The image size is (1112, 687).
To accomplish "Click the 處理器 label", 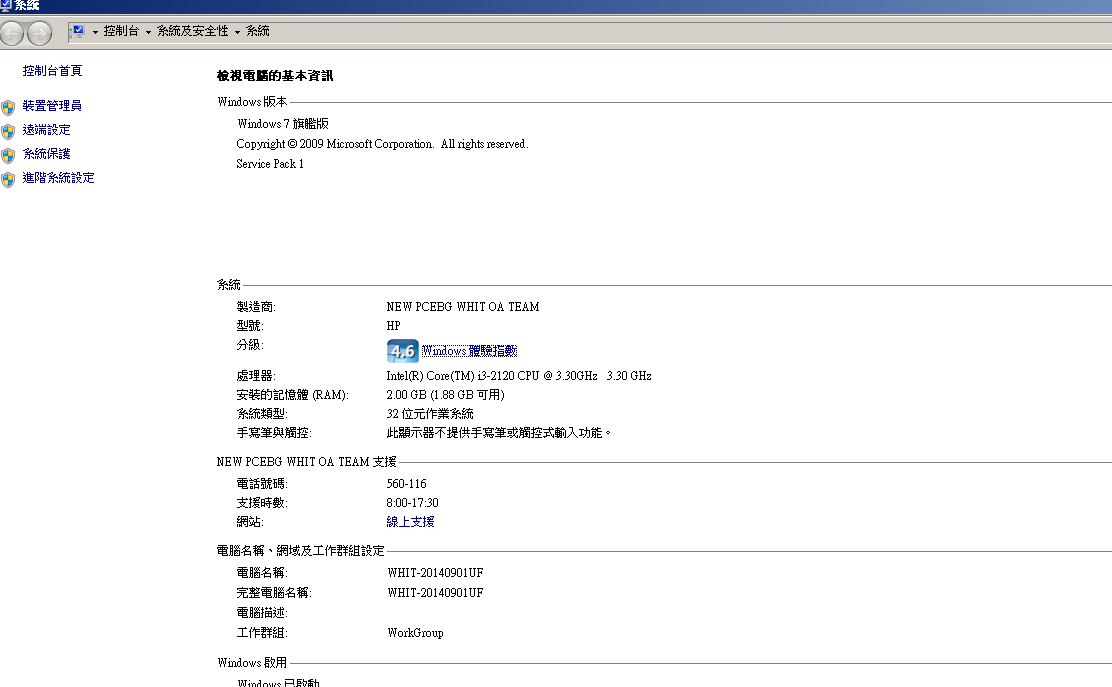I will pos(256,376).
